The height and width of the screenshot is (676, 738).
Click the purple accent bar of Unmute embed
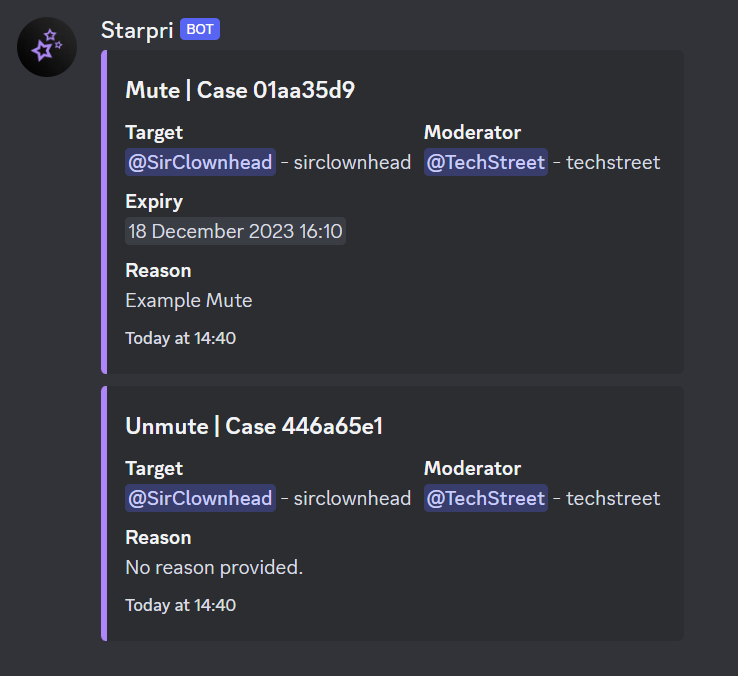tap(104, 513)
